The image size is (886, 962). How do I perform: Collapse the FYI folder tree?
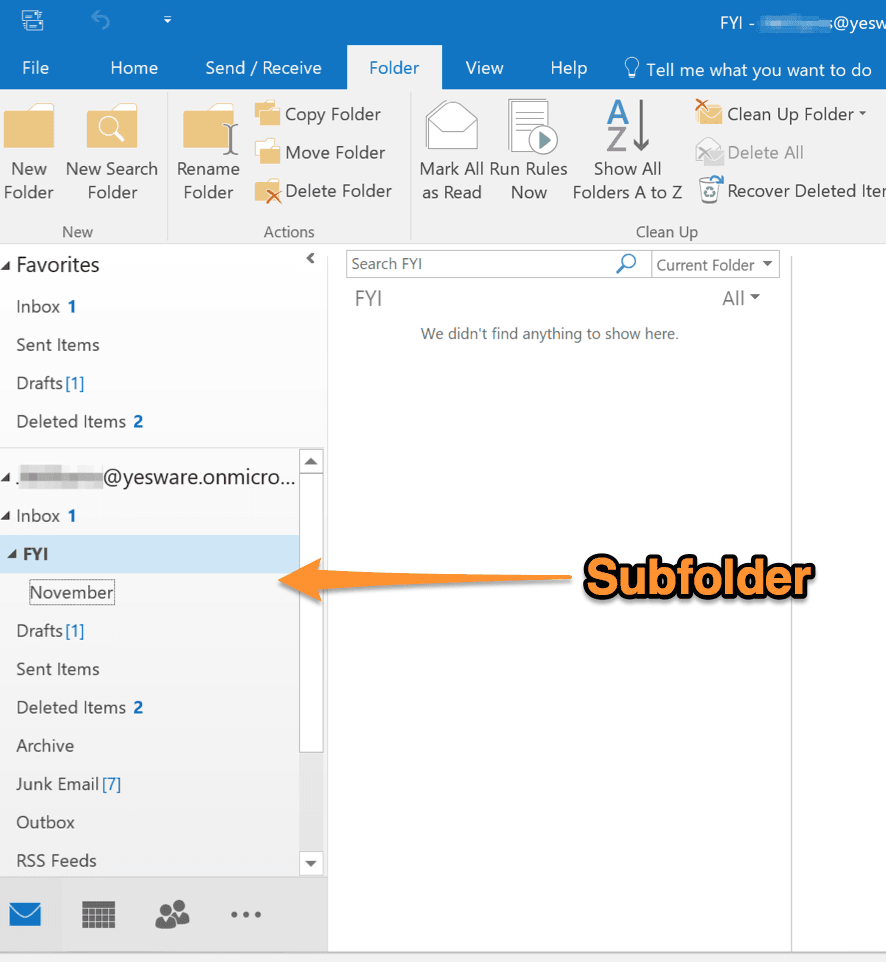tap(12, 555)
